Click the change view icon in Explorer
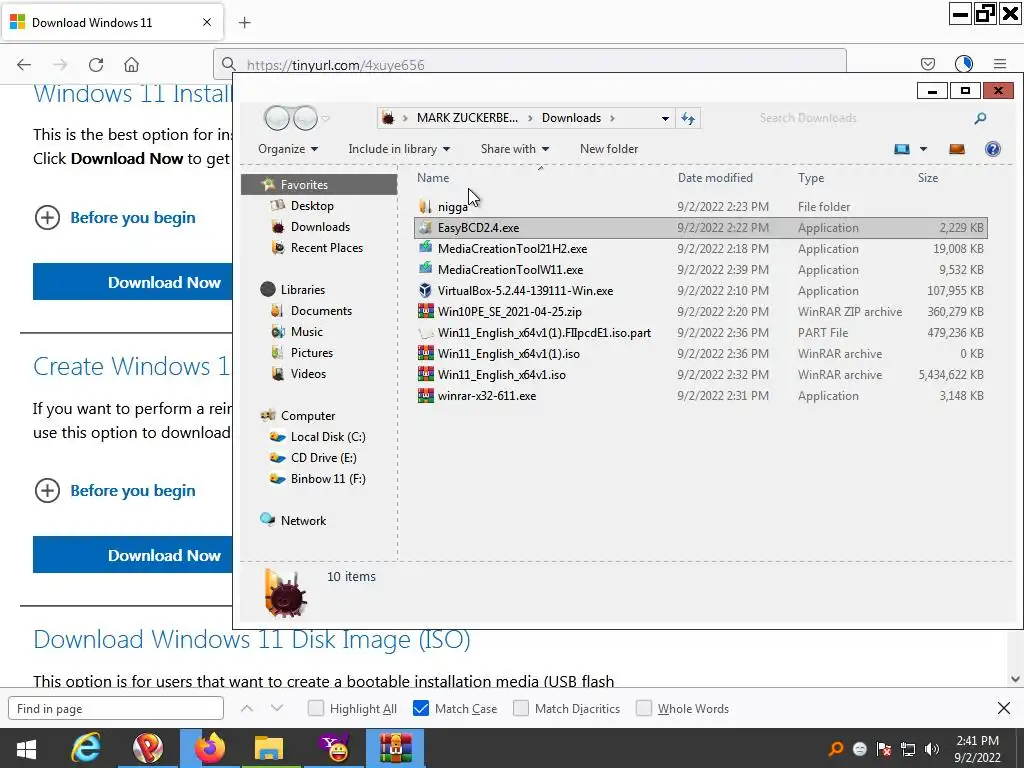1024x768 pixels. click(x=902, y=149)
